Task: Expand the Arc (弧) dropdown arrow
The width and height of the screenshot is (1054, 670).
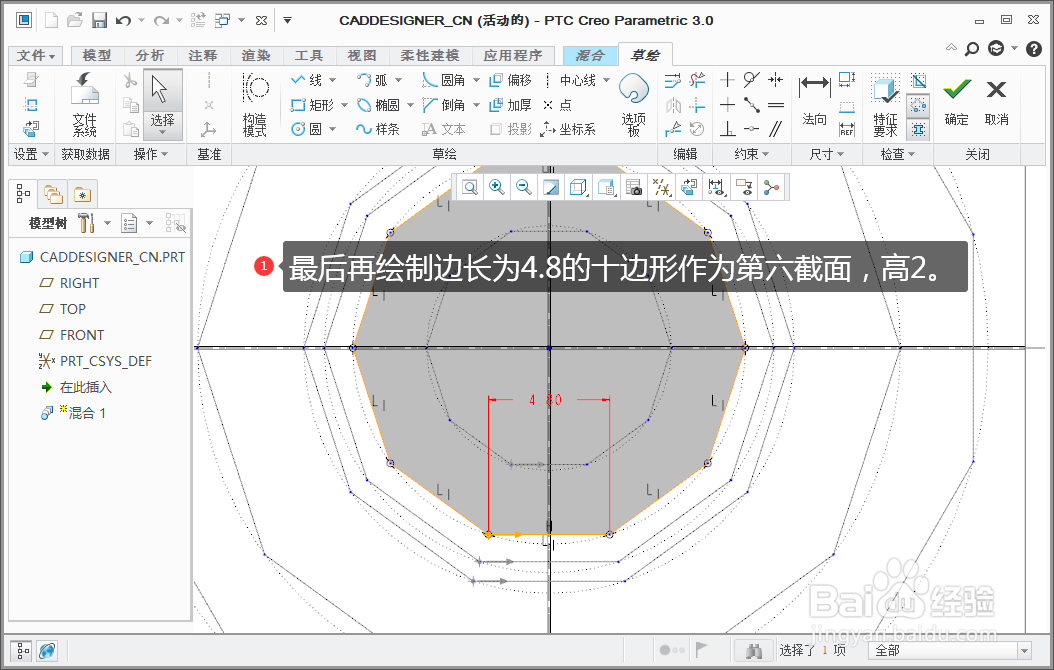Action: pos(398,80)
